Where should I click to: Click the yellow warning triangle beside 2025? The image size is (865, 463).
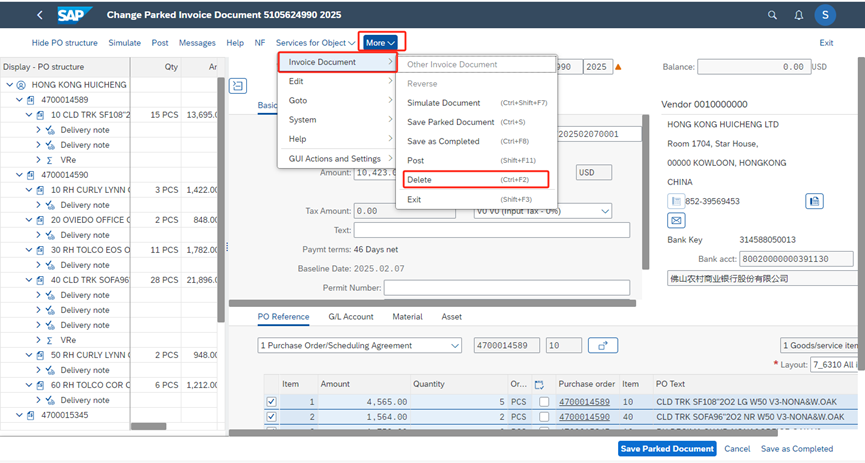[x=618, y=67]
